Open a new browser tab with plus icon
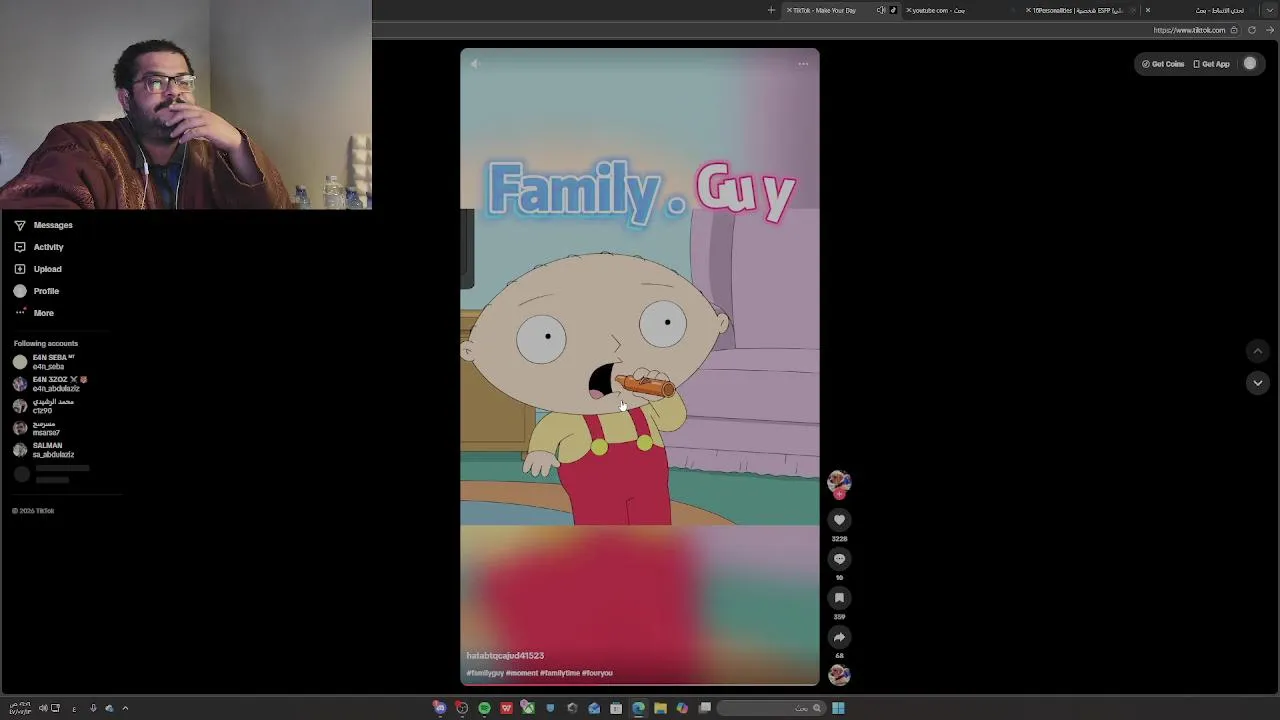This screenshot has width=1280, height=720. click(771, 10)
